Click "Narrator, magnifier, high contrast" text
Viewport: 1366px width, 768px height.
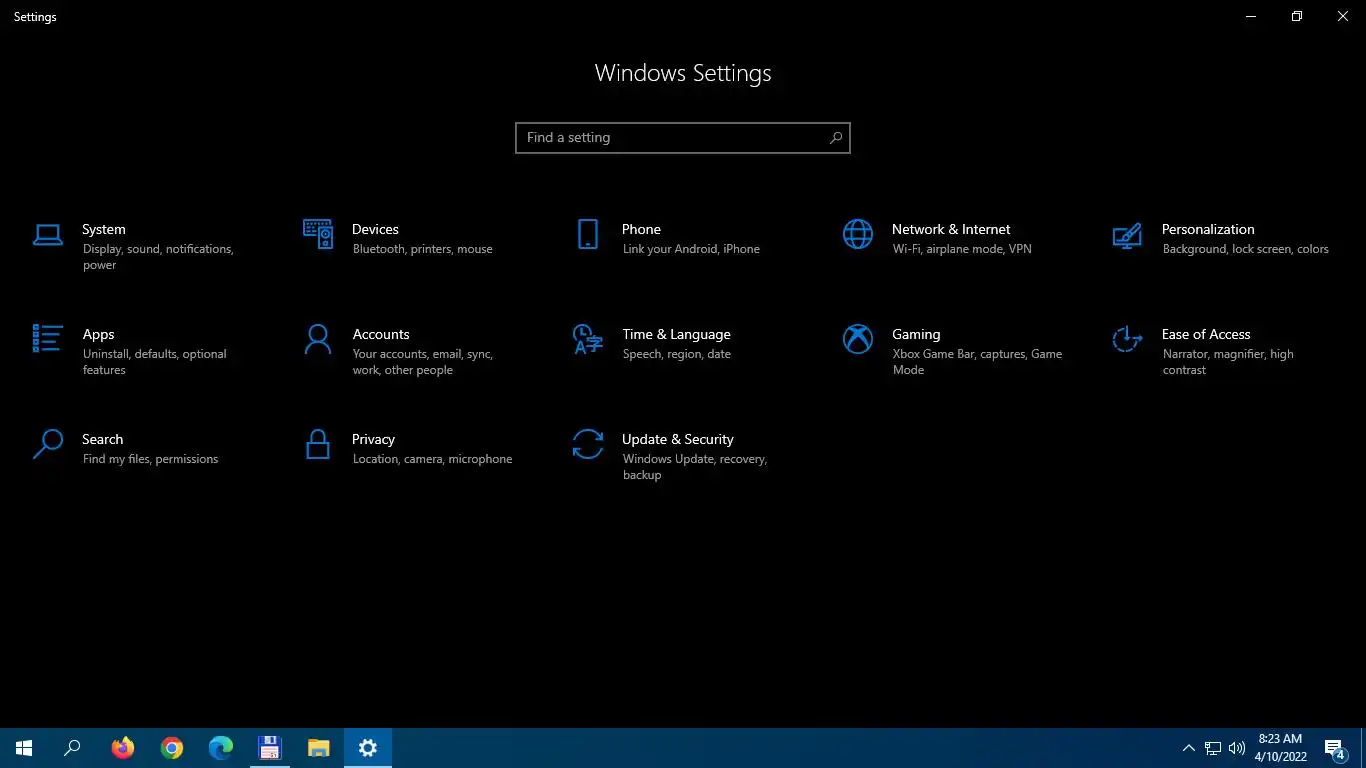pyautogui.click(x=1228, y=362)
